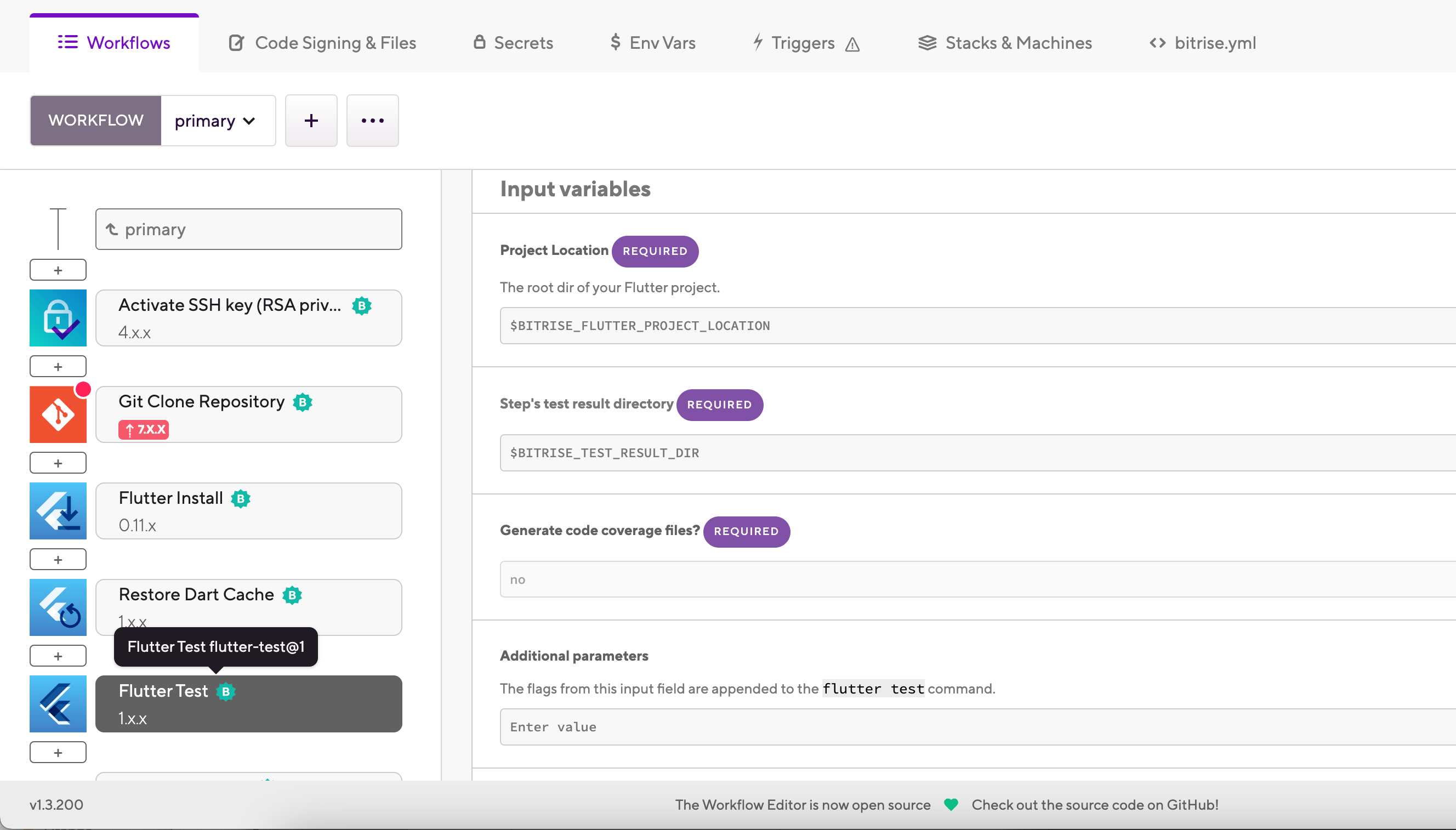Select the Restore Dart Cache step icon
This screenshot has height=830, width=1456.
[x=58, y=606]
